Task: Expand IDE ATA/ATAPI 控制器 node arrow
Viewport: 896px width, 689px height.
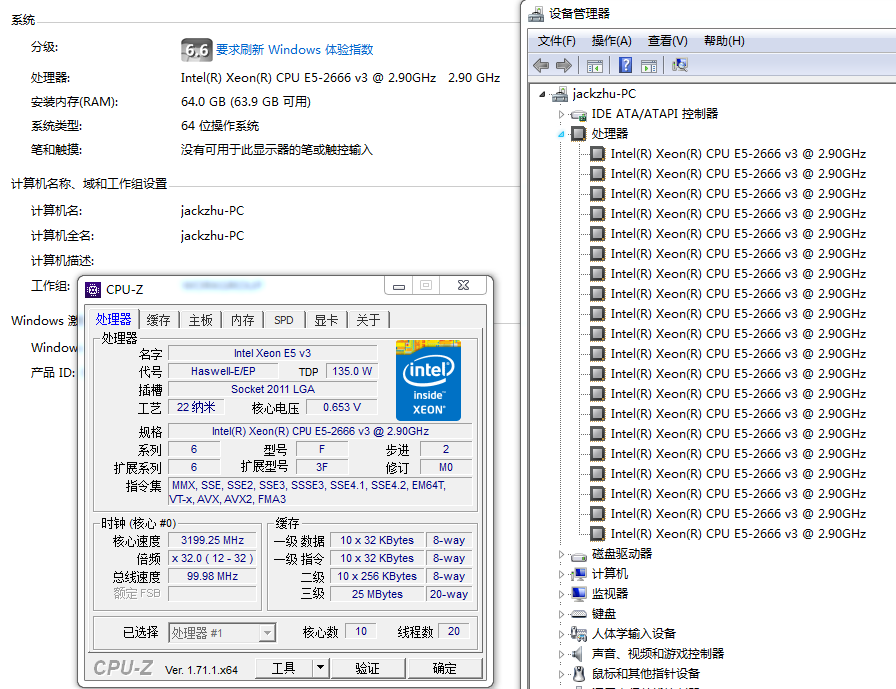Action: coord(561,114)
